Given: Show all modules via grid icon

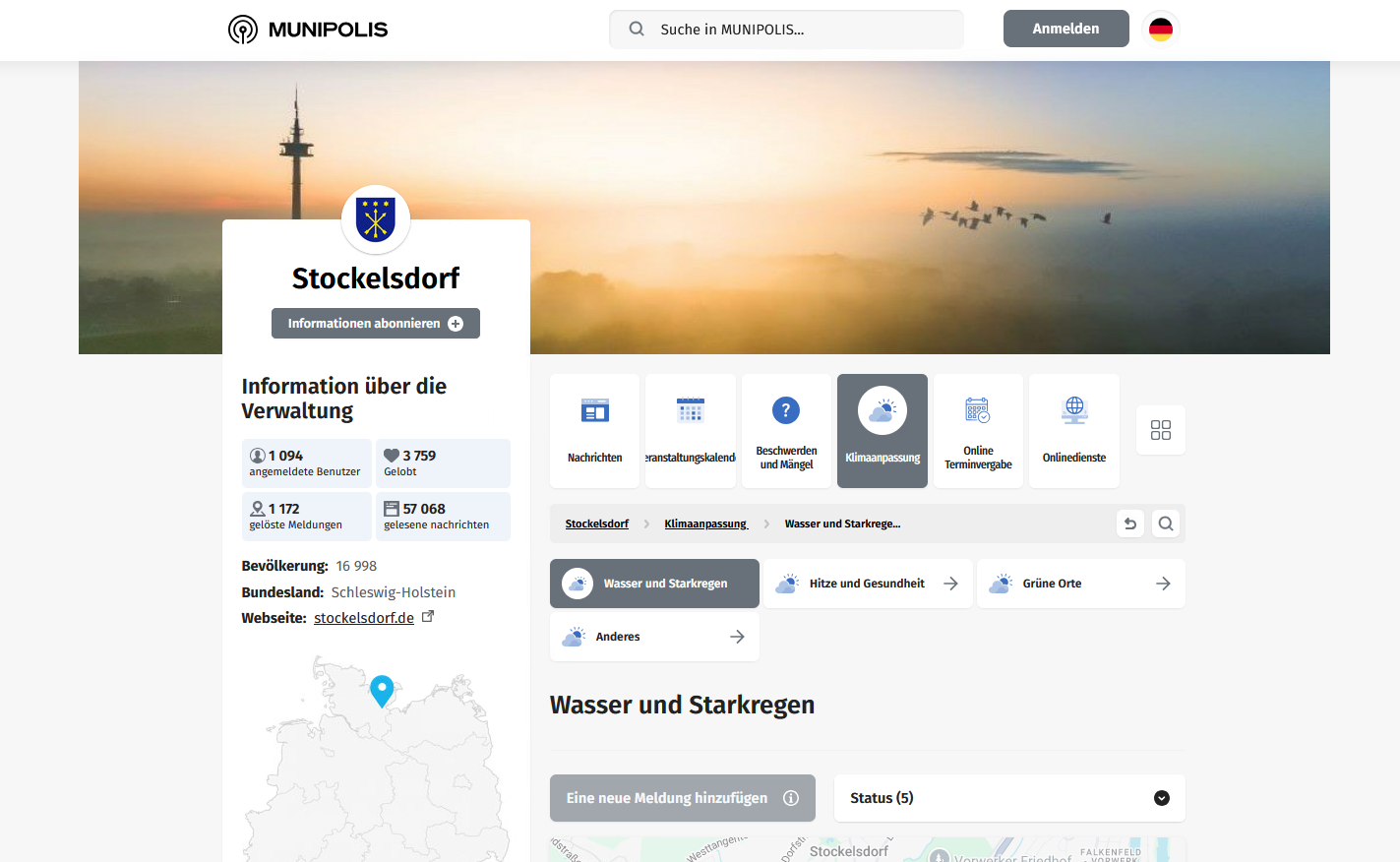Looking at the screenshot, I should pos(1161,430).
